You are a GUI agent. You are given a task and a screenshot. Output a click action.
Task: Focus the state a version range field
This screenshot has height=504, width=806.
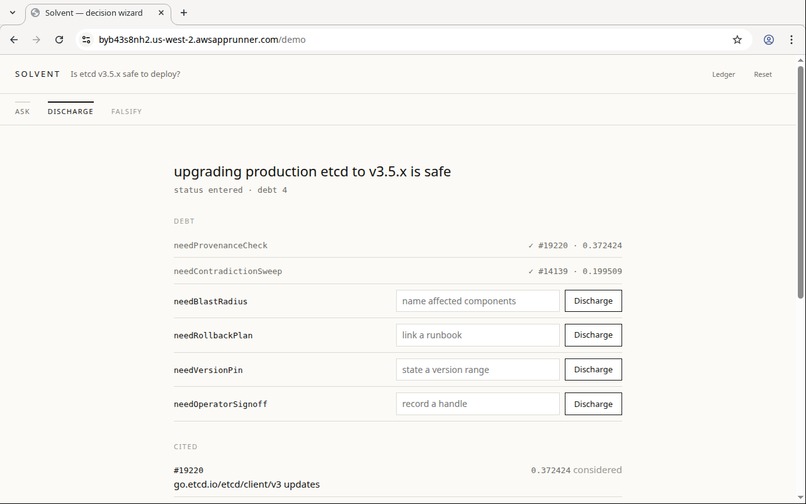tap(478, 370)
